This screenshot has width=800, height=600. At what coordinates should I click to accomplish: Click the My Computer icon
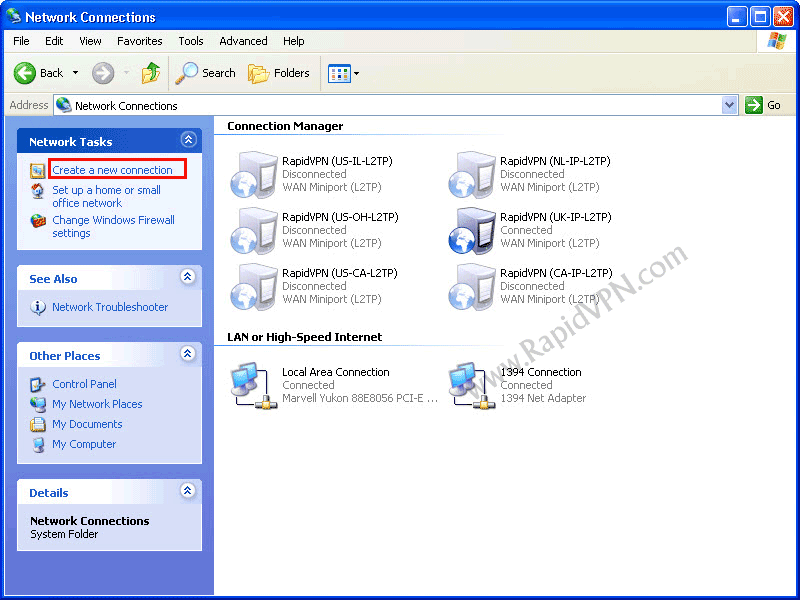[38, 445]
